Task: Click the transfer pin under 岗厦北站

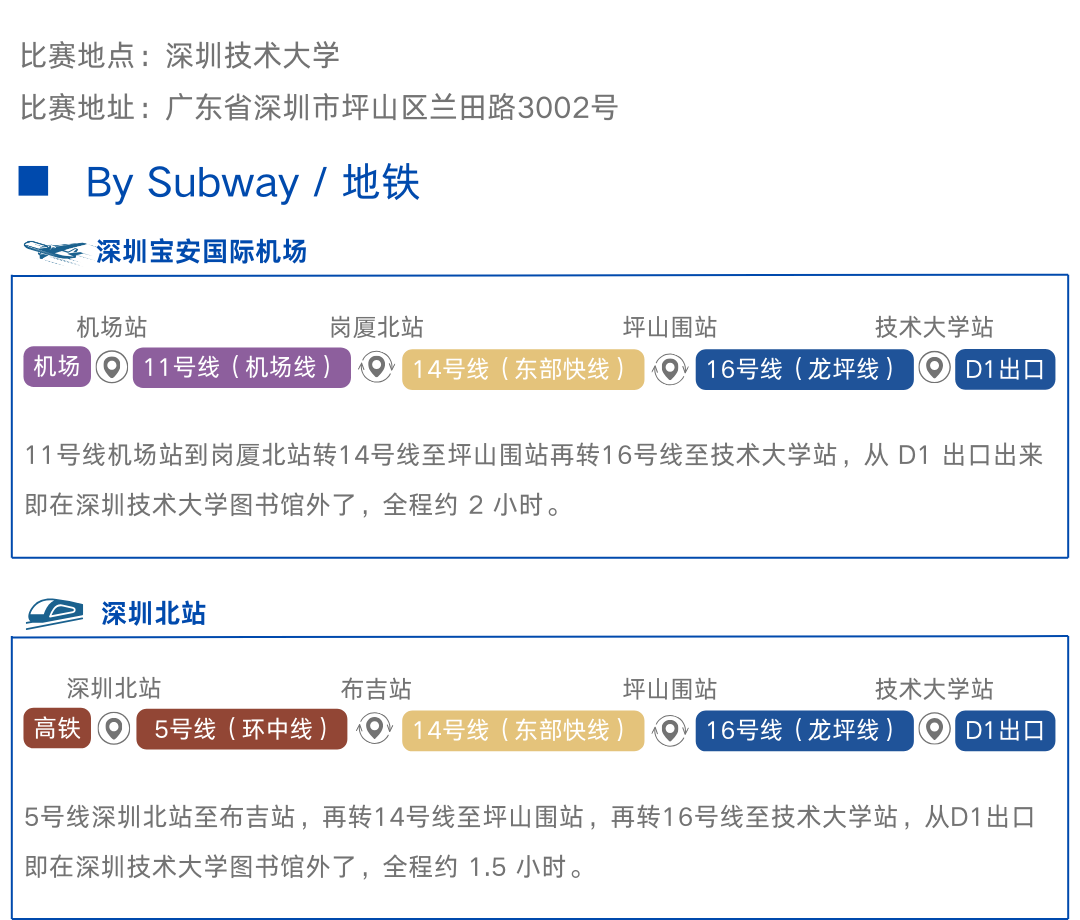Action: click(376, 367)
